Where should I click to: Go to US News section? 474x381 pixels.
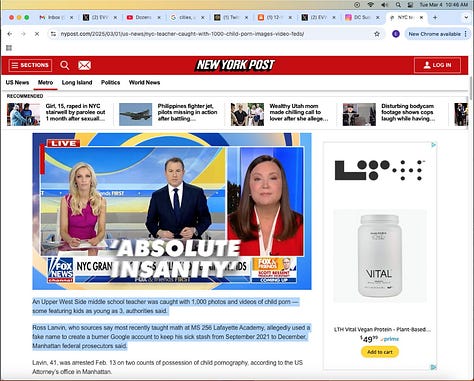(x=17, y=82)
